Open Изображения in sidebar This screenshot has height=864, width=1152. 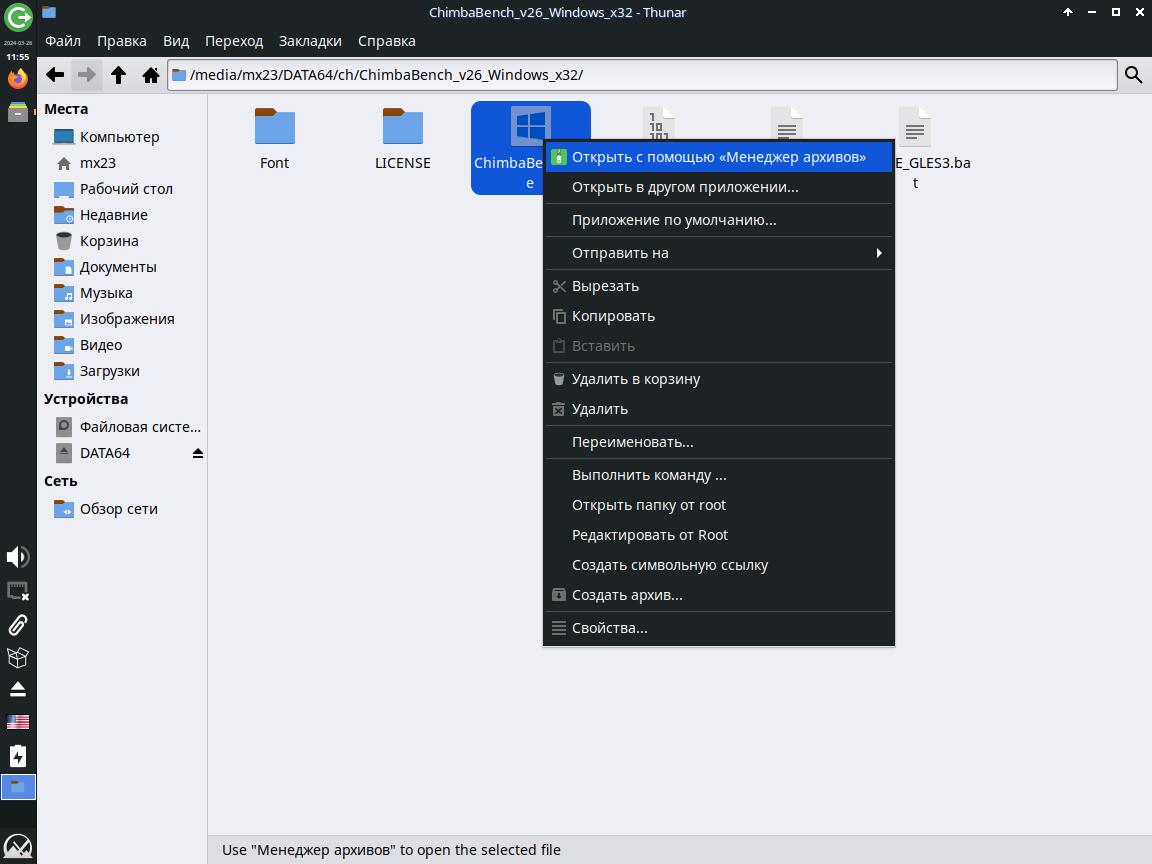[122, 320]
